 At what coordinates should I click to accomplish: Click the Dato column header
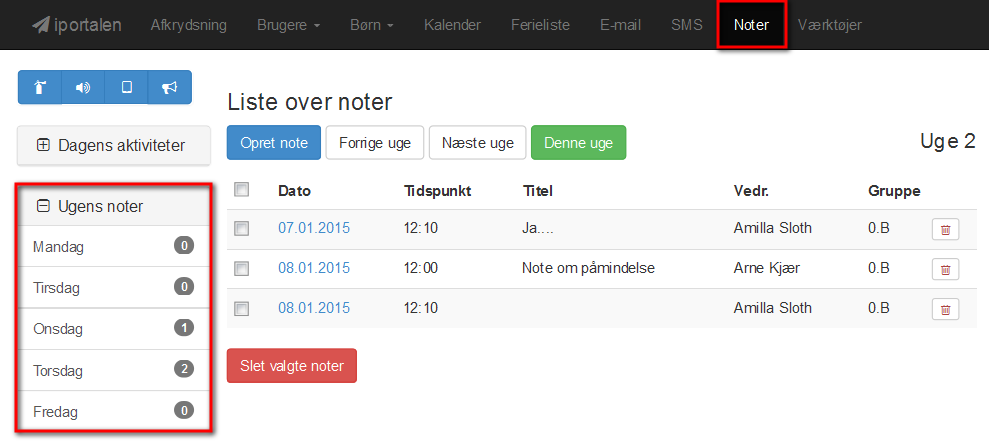coord(295,191)
